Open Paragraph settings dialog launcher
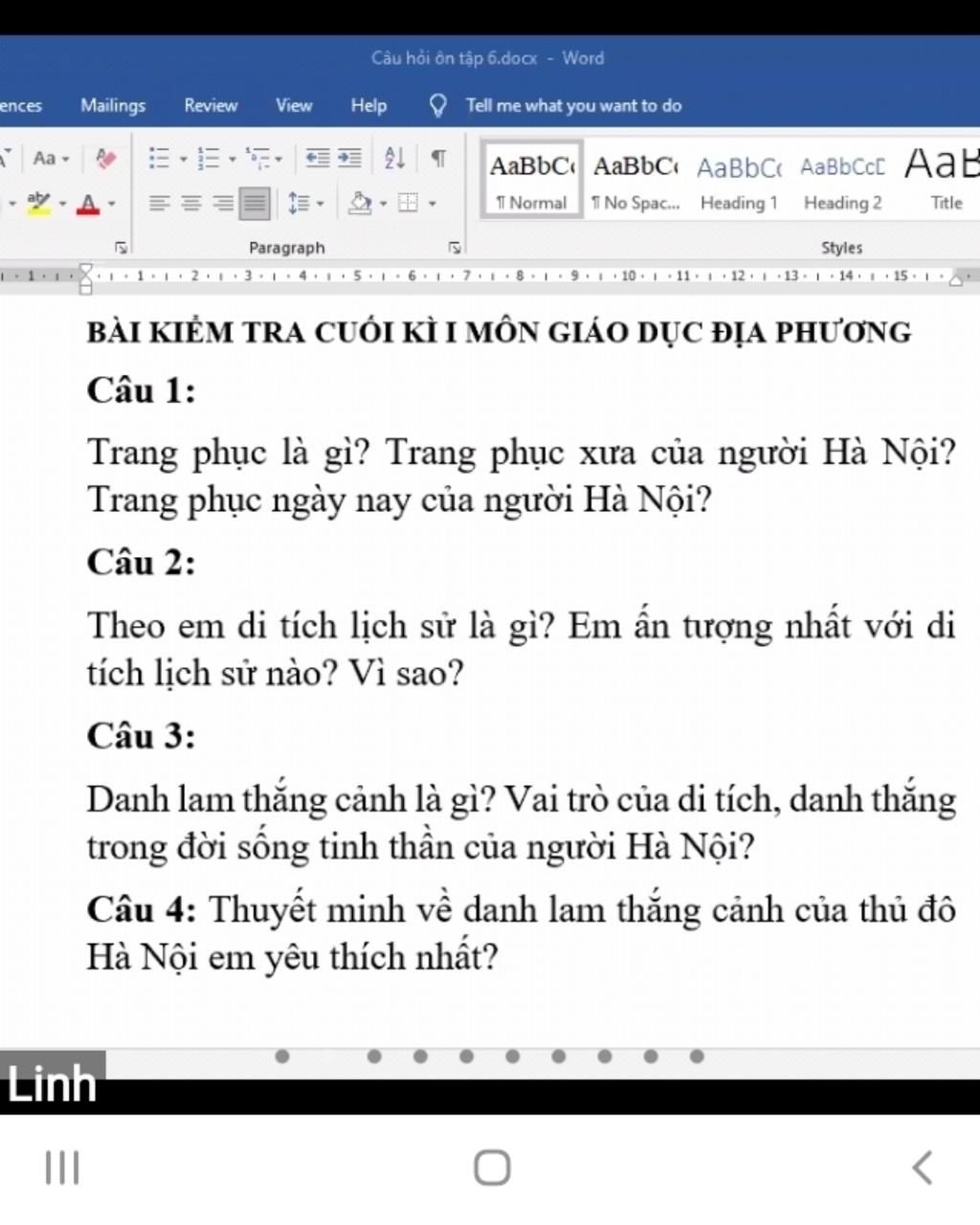Image resolution: width=980 pixels, height=1225 pixels. point(455,248)
